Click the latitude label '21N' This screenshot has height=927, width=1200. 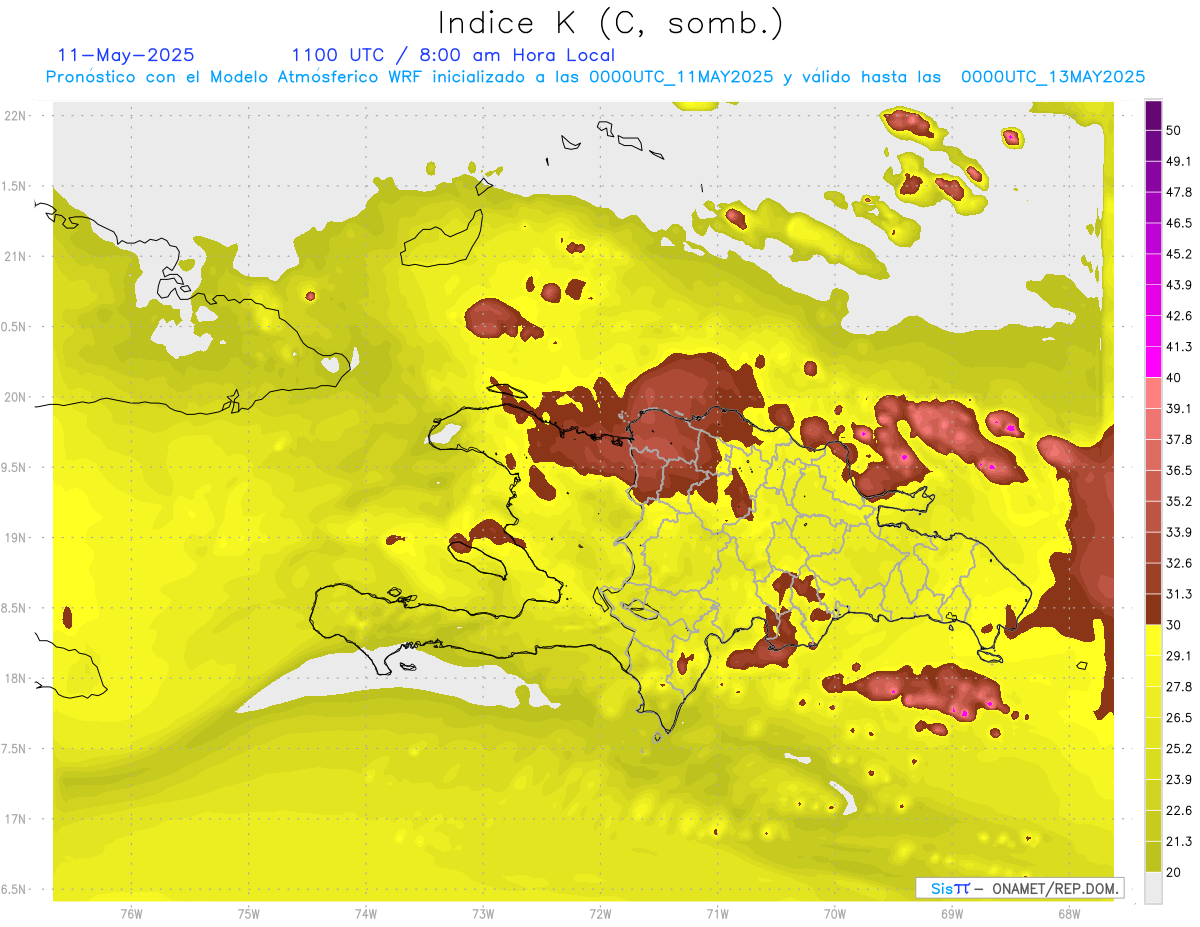[16, 256]
